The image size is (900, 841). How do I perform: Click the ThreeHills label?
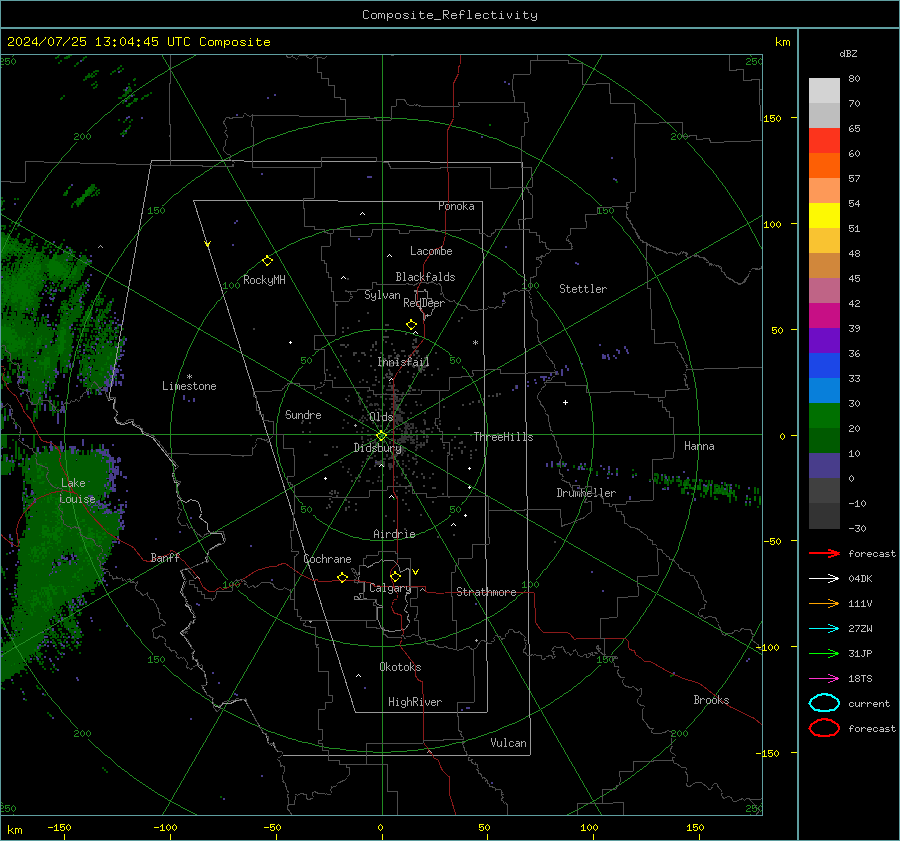503,437
